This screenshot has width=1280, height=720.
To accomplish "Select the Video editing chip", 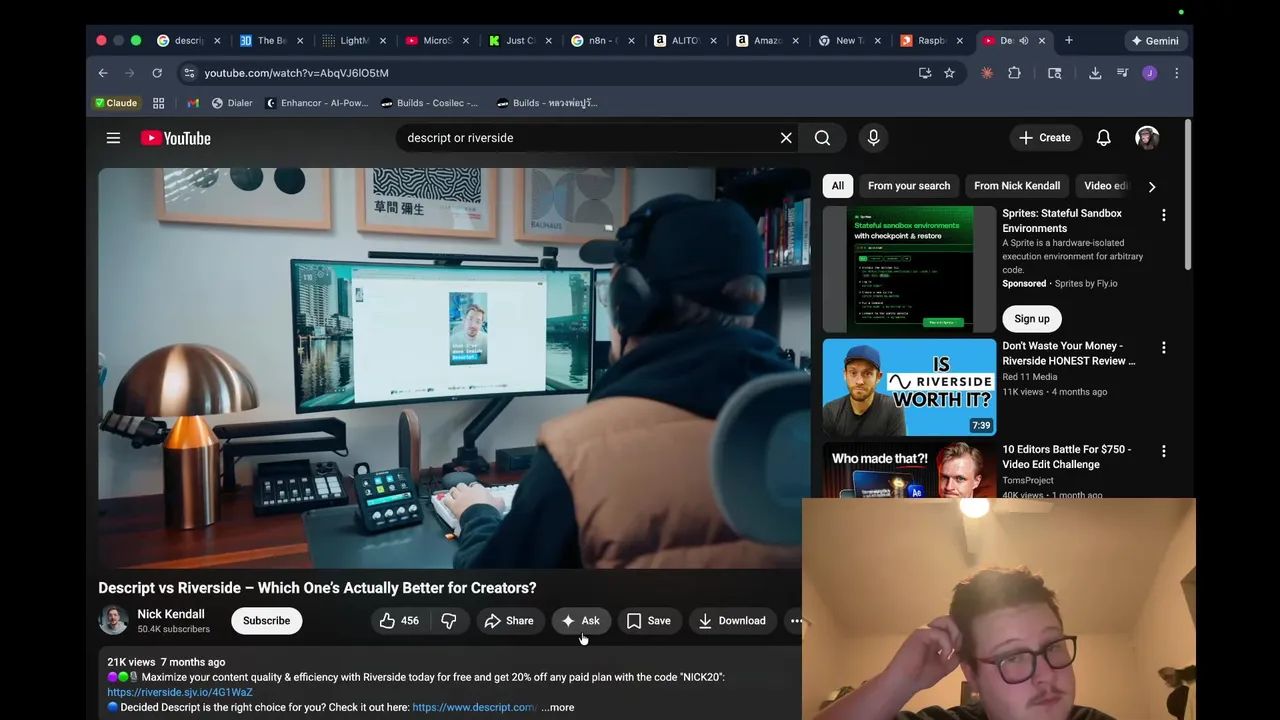I will pos(1105,186).
